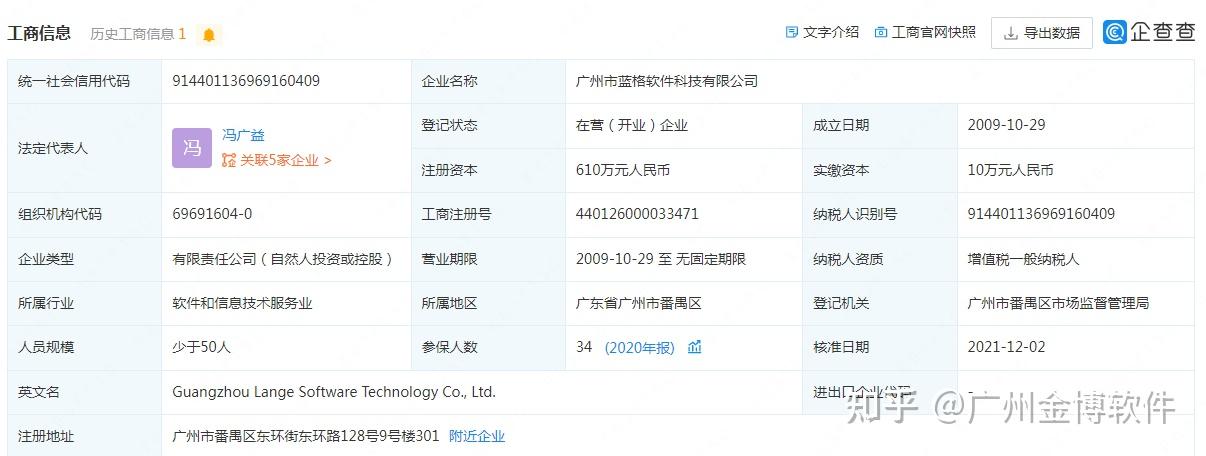Viewport: 1206px width, 456px height.
Task: Open legal representative 冯广益 link
Action: click(243, 135)
